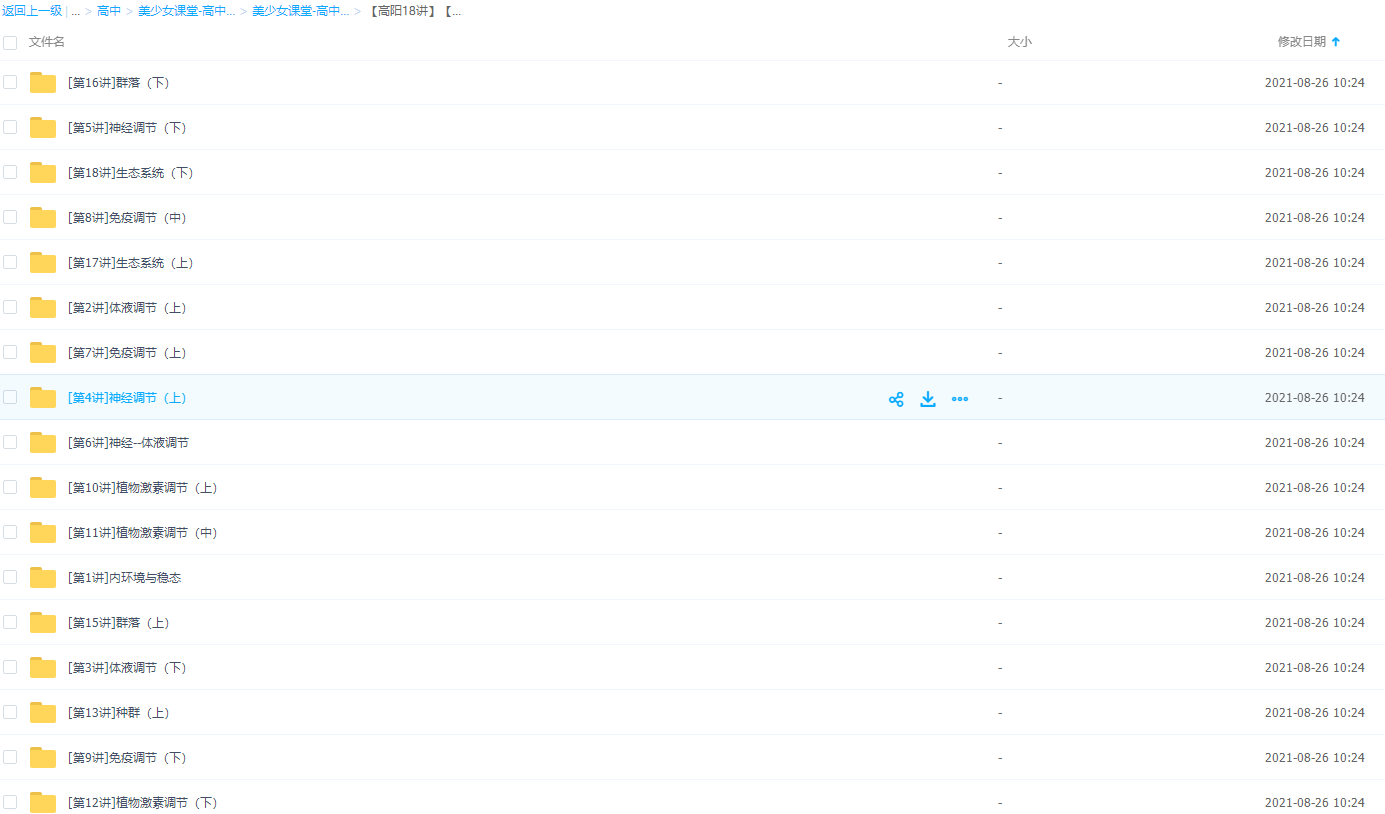The width and height of the screenshot is (1385, 814).
Task: Navigate to first 美少女课堂-高中 breadcrumb
Action: tap(185, 12)
